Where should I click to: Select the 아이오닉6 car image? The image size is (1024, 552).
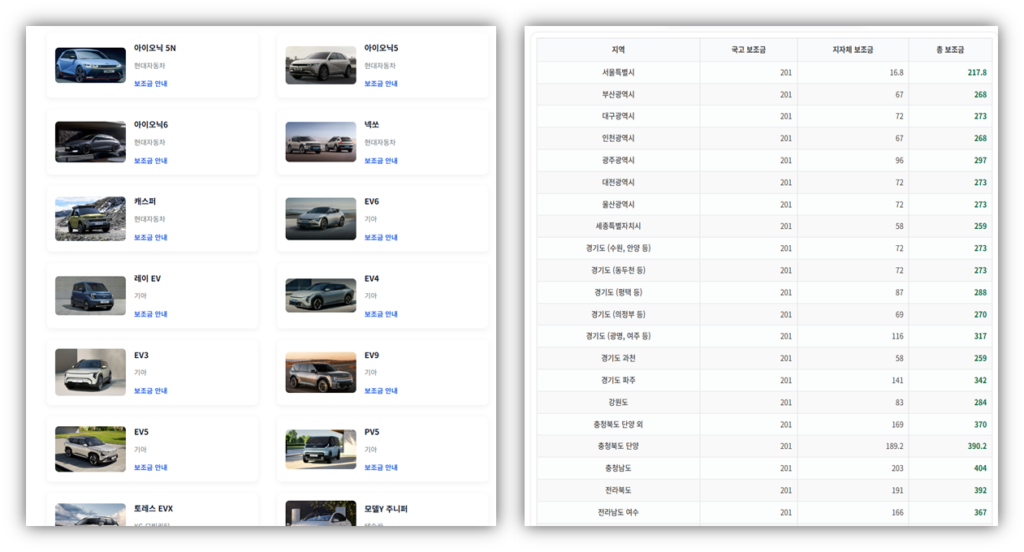(90, 142)
